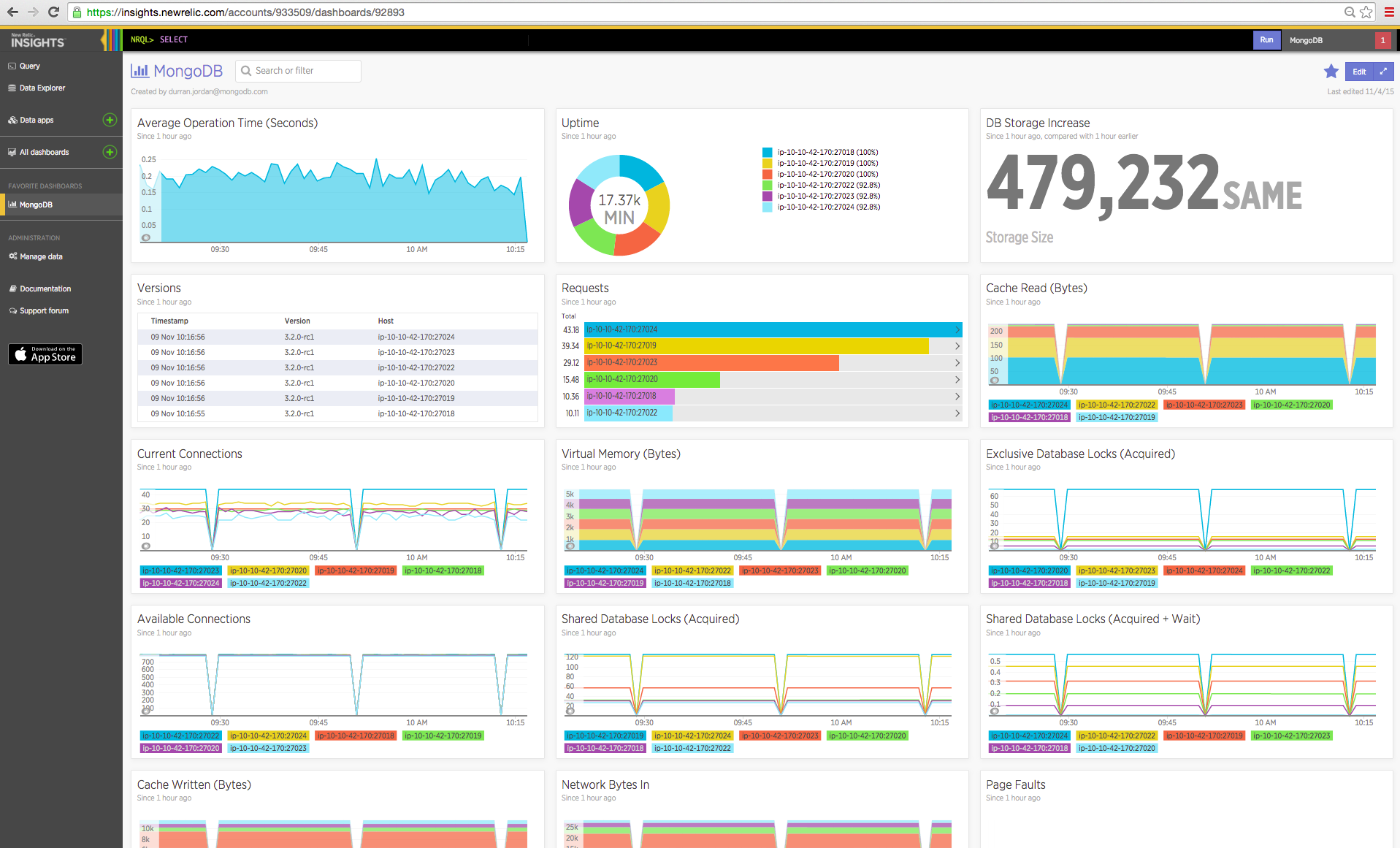Click Download on the App Store badge
Viewport: 1400px width, 848px height.
[x=45, y=354]
